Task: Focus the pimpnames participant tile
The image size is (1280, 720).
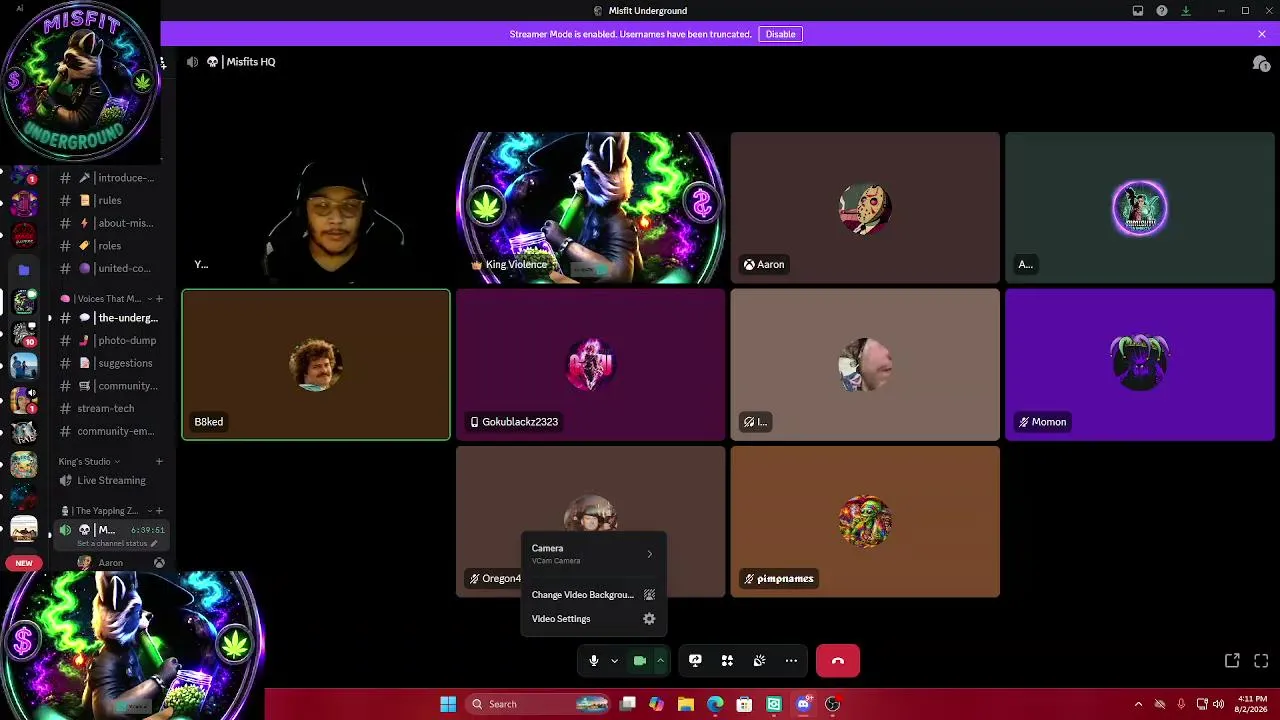Action: point(865,522)
